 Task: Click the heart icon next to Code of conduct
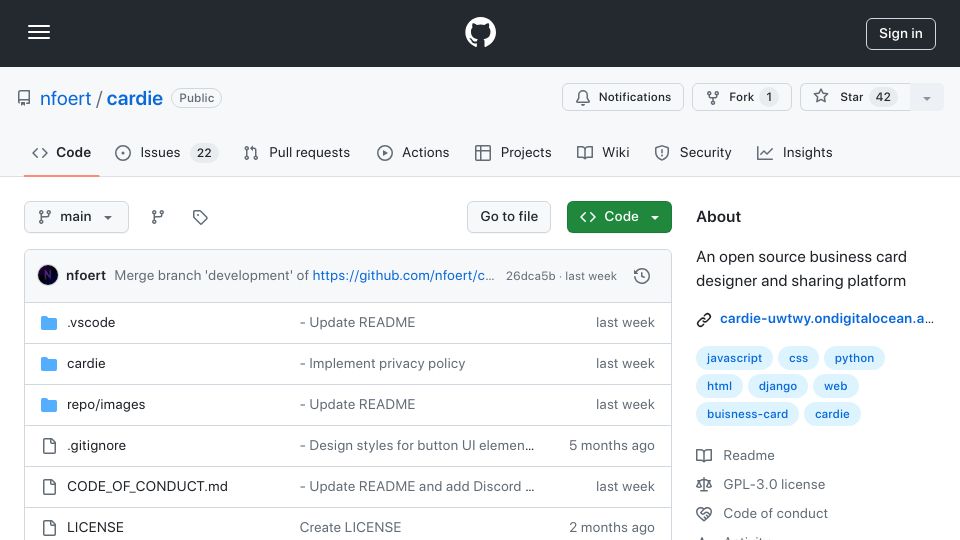(x=704, y=513)
